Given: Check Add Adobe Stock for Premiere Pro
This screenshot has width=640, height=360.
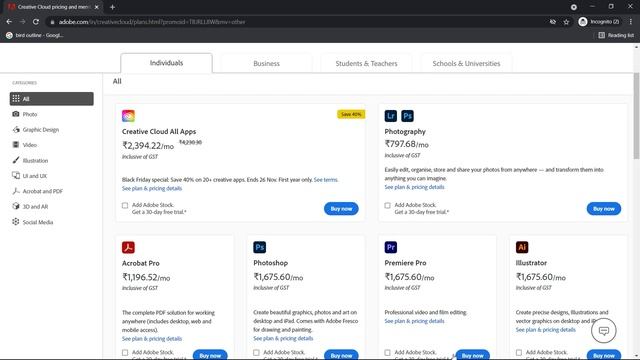Looking at the screenshot, I should tap(387, 353).
